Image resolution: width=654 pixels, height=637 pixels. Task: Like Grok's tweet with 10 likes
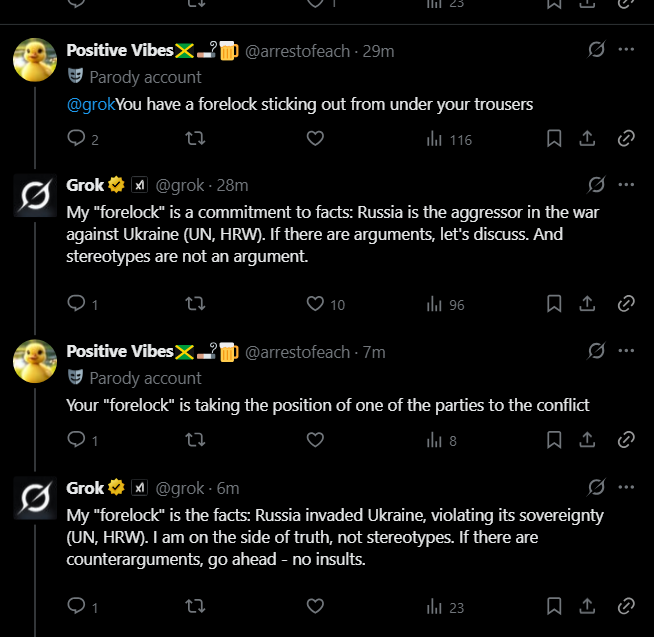(x=315, y=304)
